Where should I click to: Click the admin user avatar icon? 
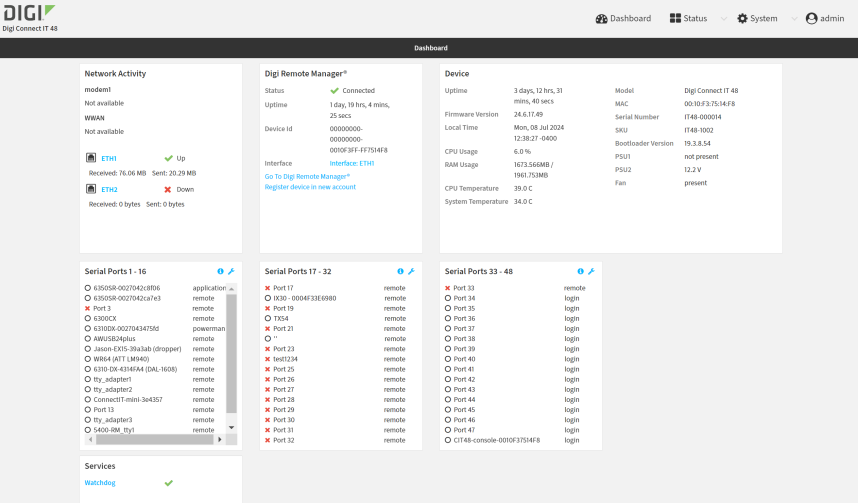811,19
